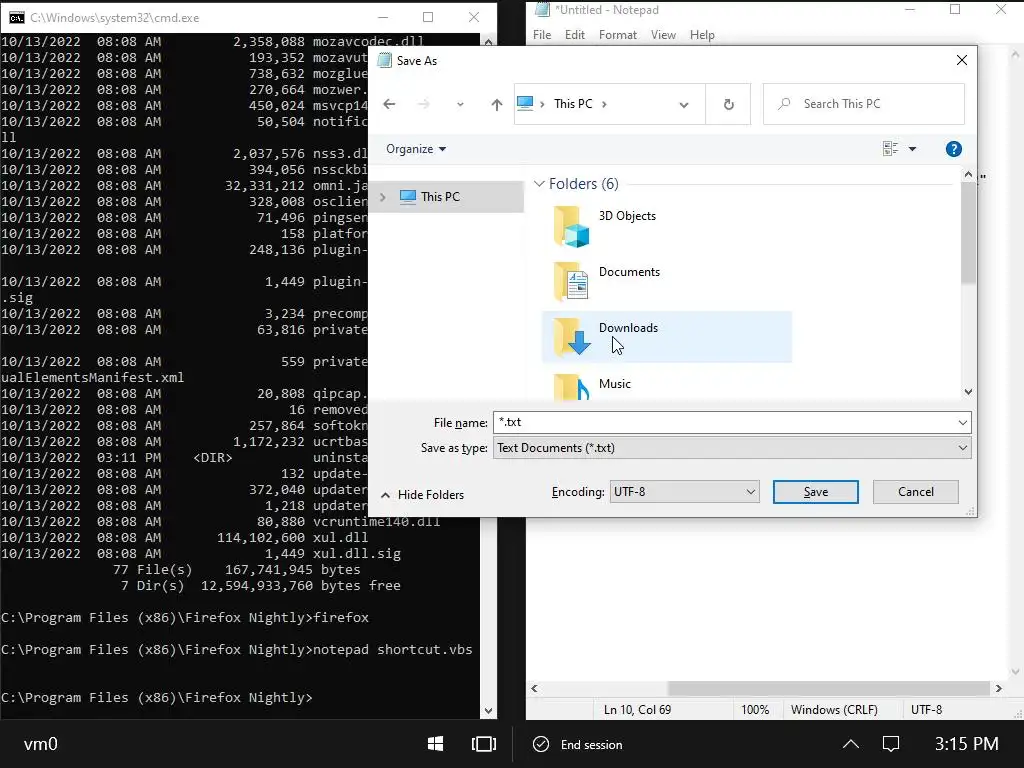Select the 3D Objects folder

click(666, 225)
